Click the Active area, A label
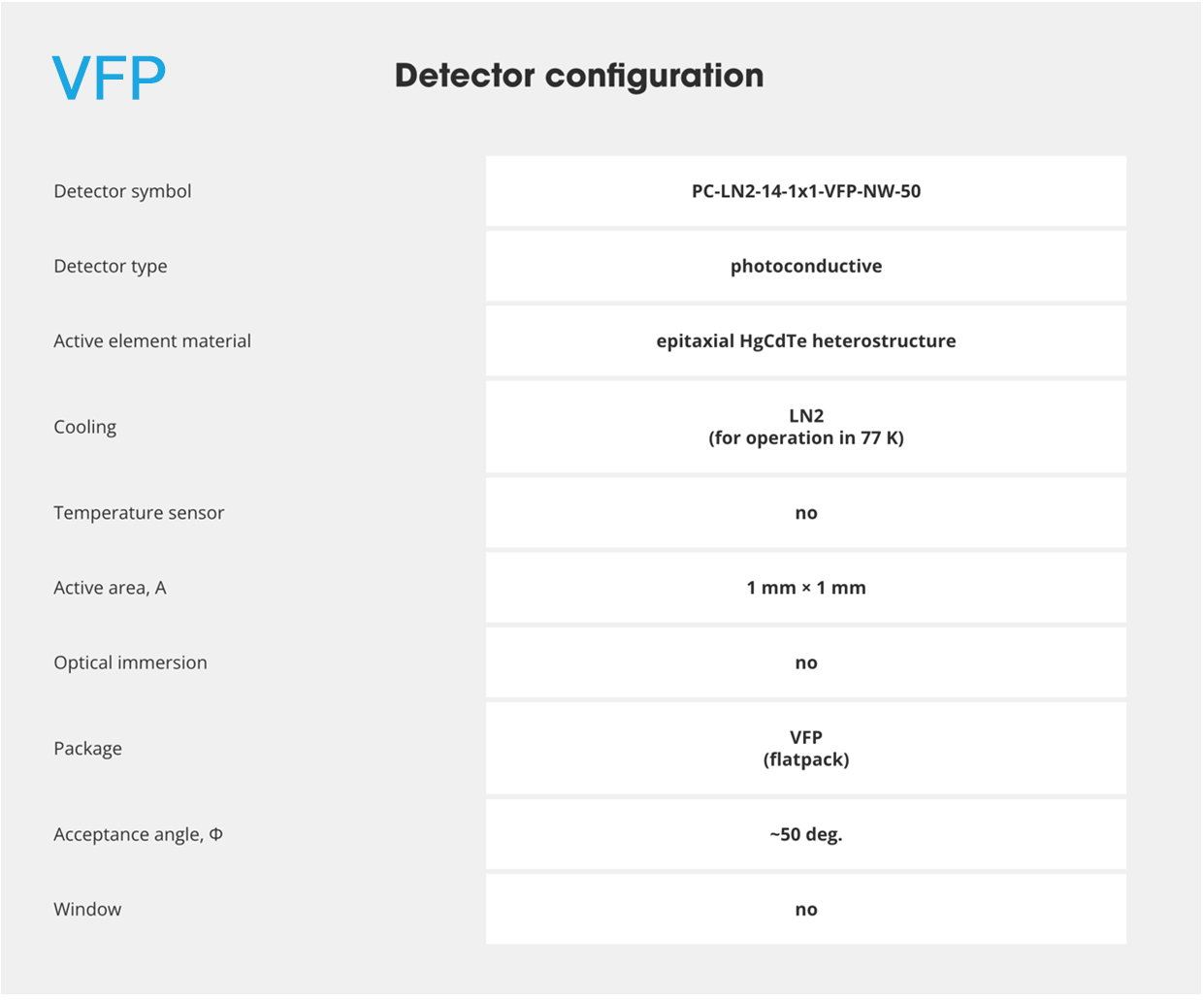Screen dimensions: 1204x1000 [x=110, y=588]
